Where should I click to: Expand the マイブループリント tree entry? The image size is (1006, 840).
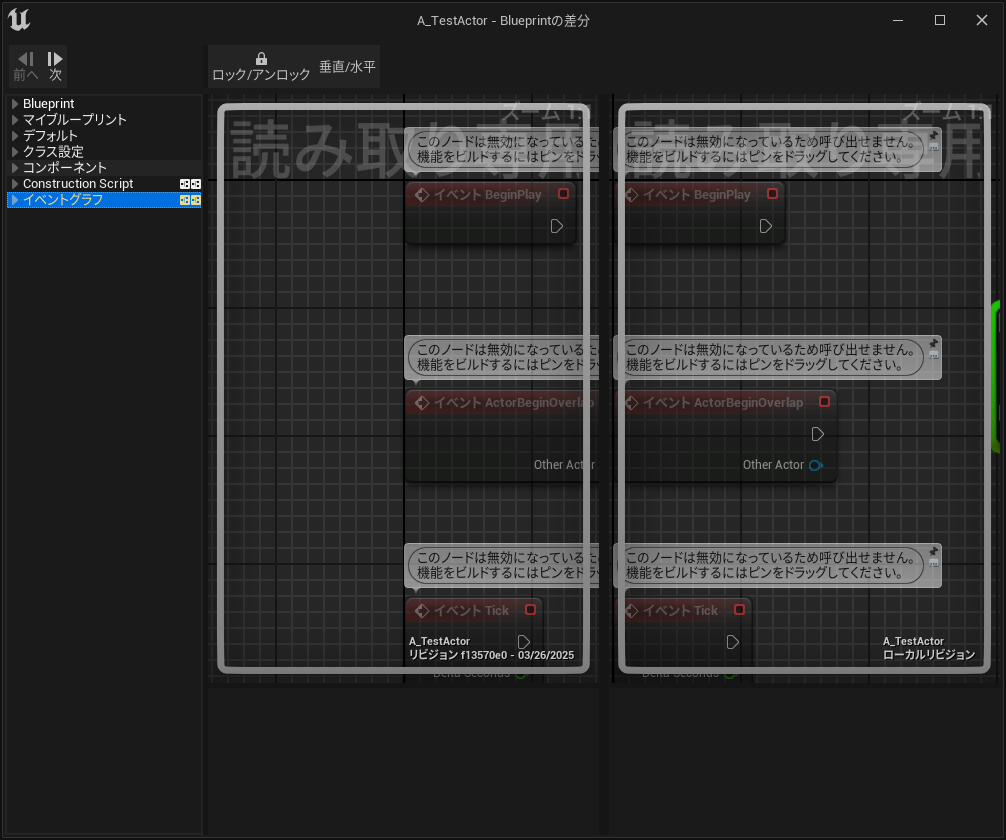tap(14, 120)
